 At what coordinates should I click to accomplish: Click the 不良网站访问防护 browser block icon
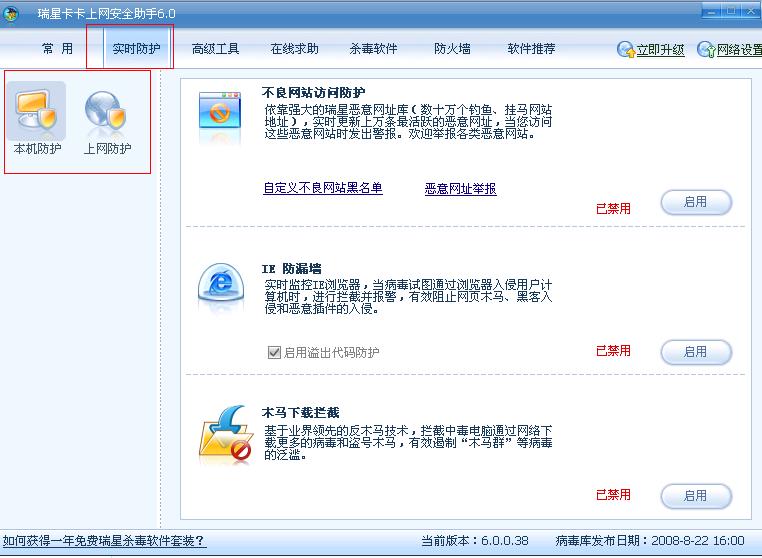pyautogui.click(x=220, y=111)
